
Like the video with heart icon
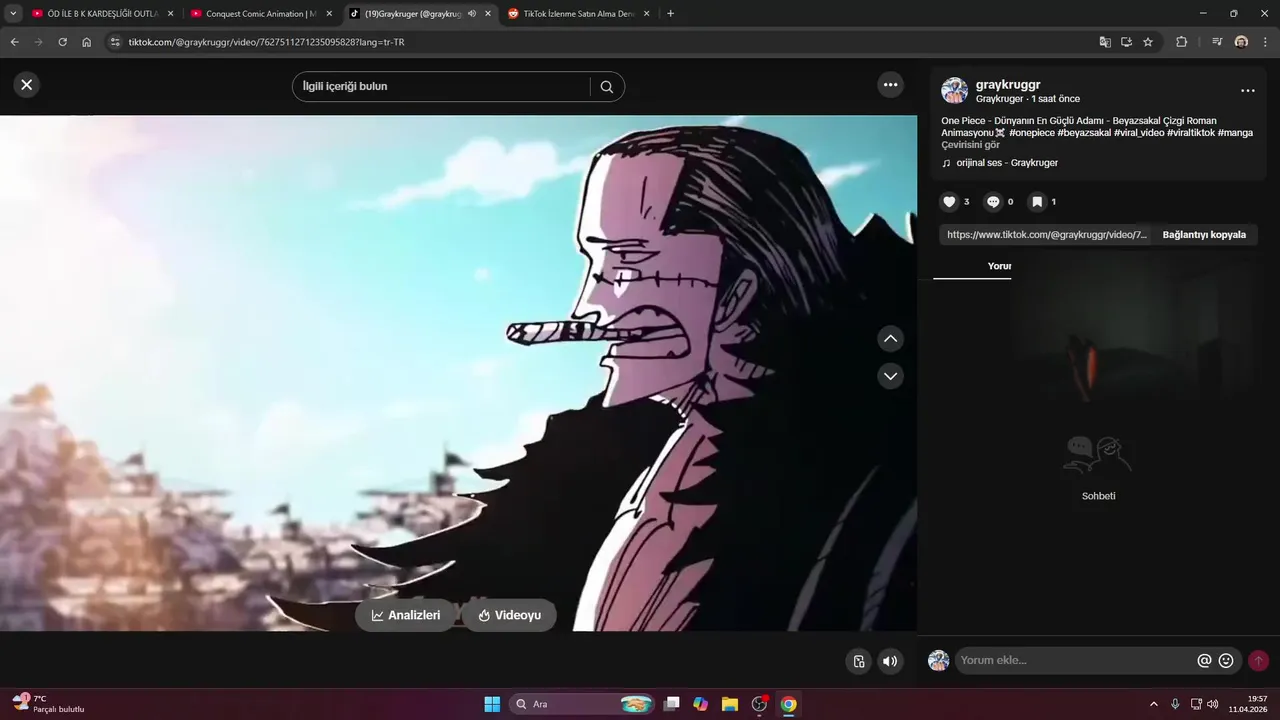point(949,202)
